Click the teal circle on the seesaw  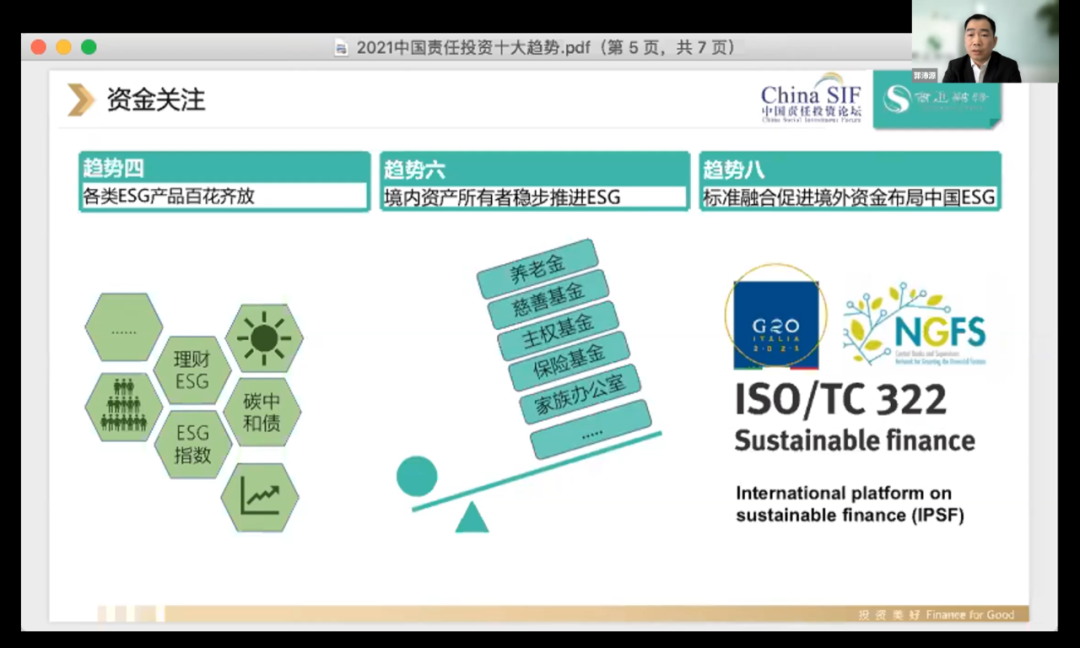pos(417,476)
